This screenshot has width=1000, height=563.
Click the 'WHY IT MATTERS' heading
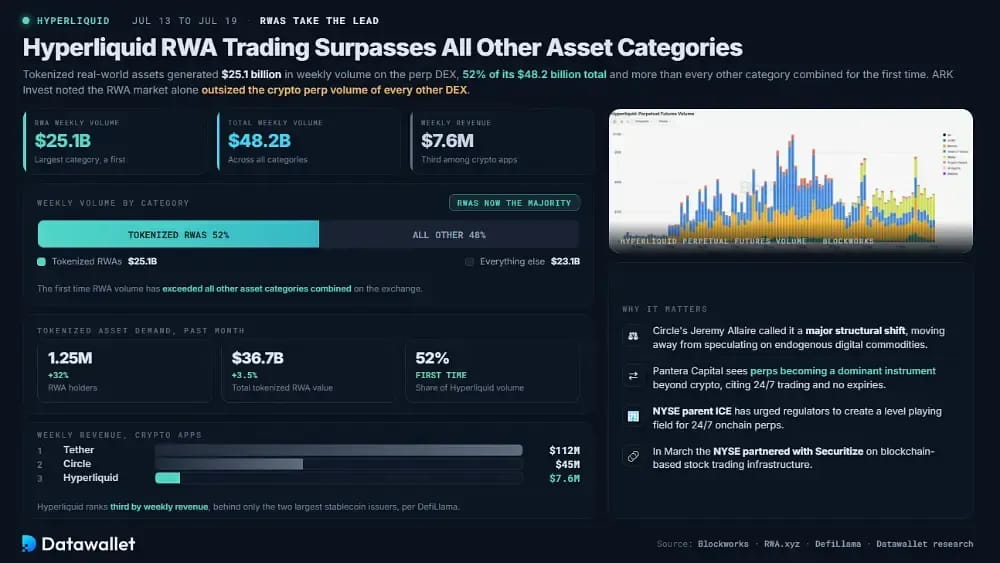point(665,309)
